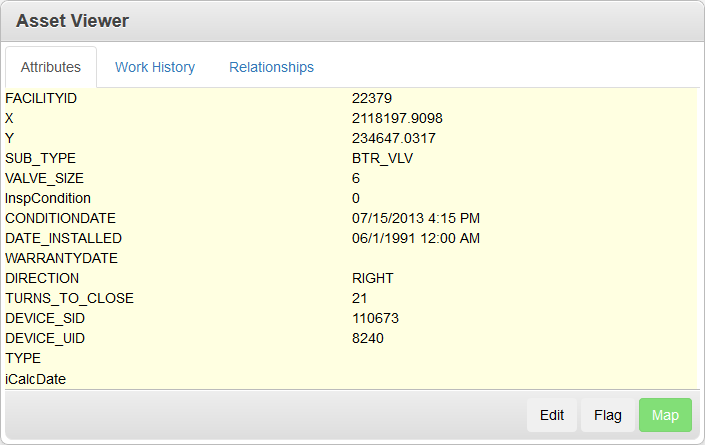The image size is (705, 445).
Task: Click the Y coordinate value 234647.0317
Action: tap(394, 138)
